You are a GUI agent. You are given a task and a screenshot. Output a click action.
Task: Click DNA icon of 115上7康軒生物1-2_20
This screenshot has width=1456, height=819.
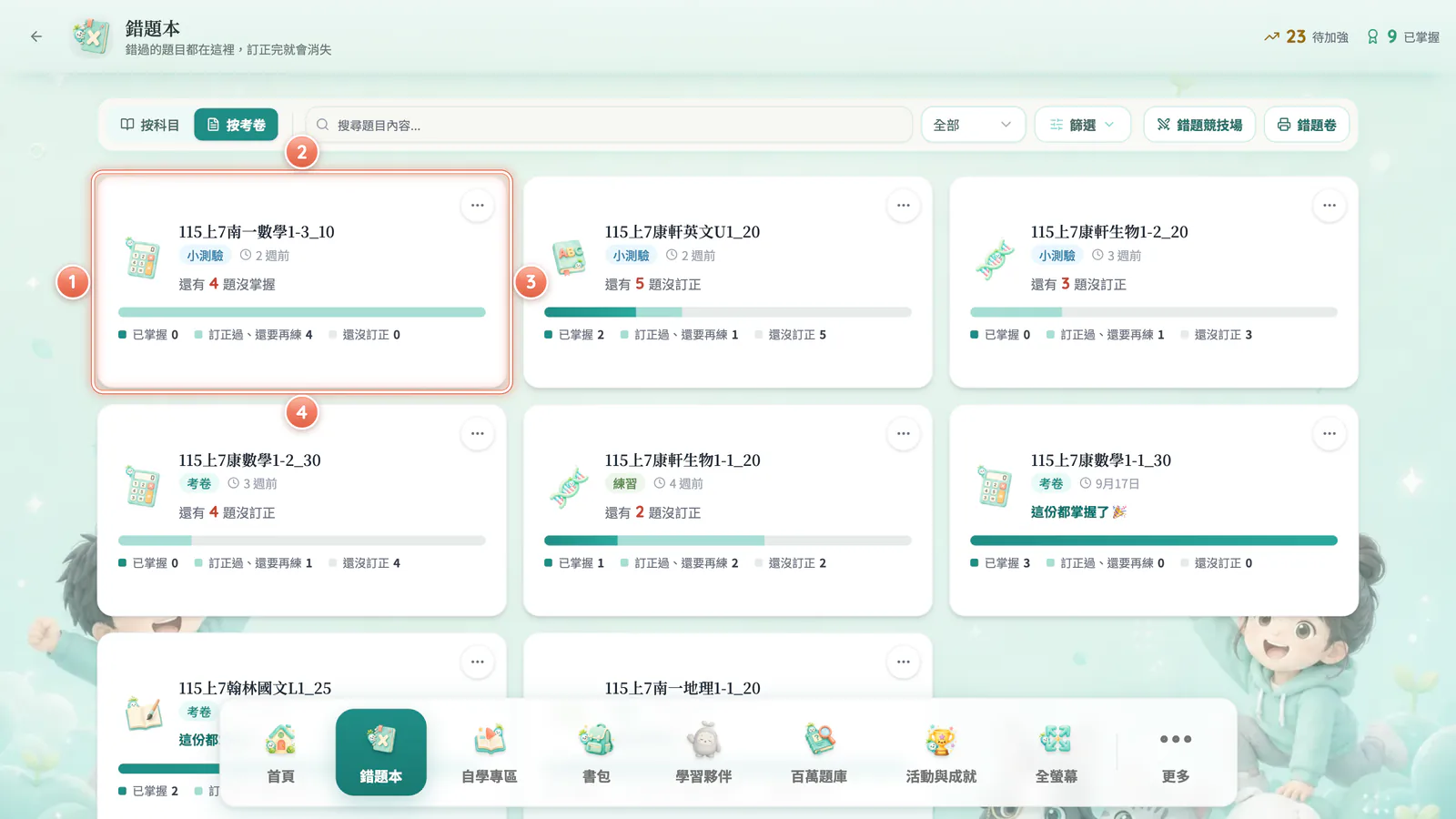point(995,259)
